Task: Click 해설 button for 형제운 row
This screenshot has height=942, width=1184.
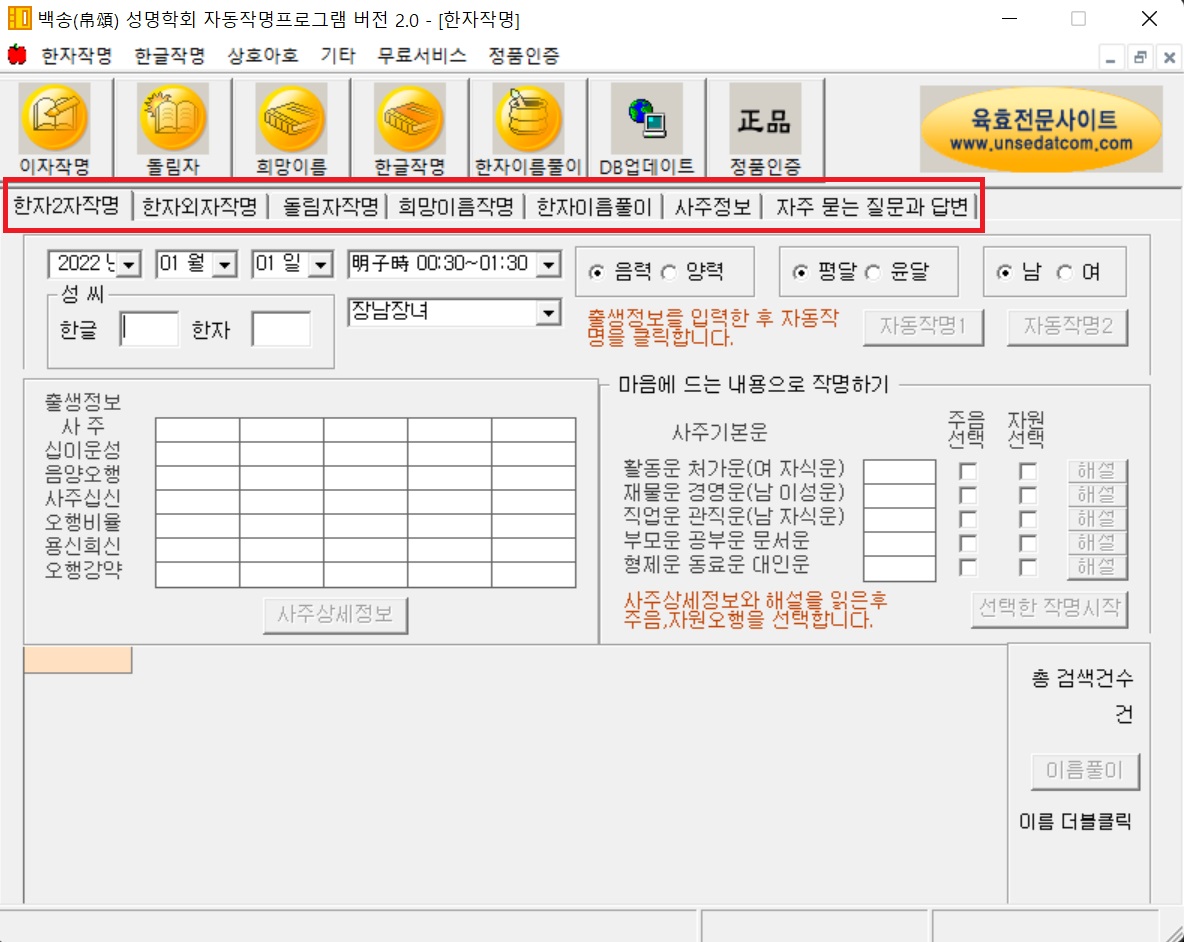Action: point(1097,568)
